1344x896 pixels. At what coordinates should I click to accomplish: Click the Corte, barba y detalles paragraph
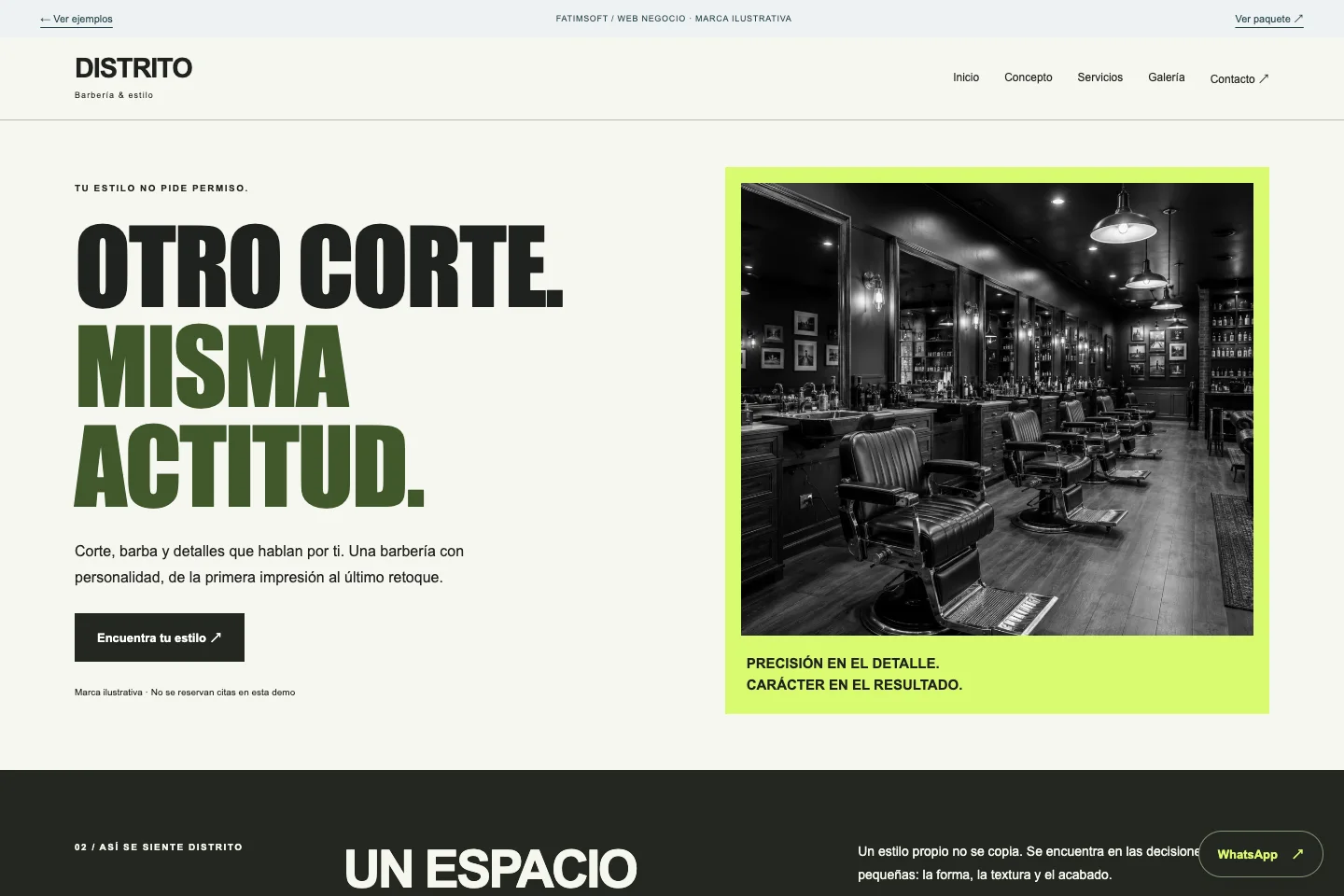(x=270, y=564)
